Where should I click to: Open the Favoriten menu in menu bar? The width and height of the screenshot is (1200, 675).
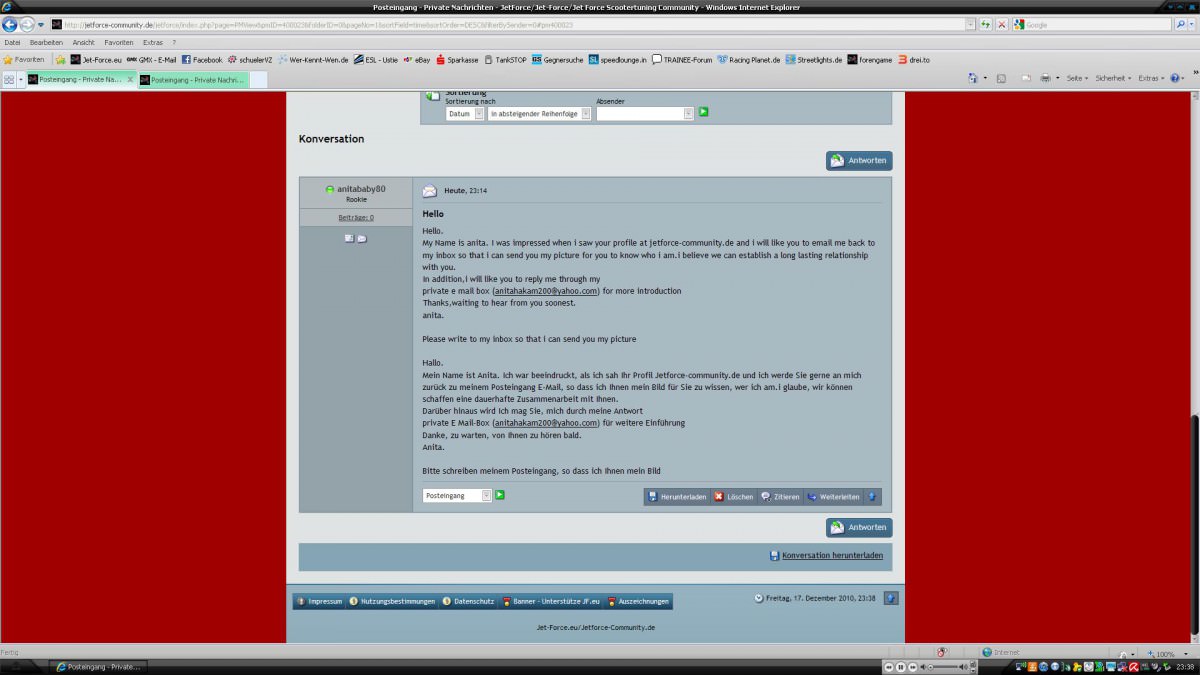pyautogui.click(x=119, y=43)
